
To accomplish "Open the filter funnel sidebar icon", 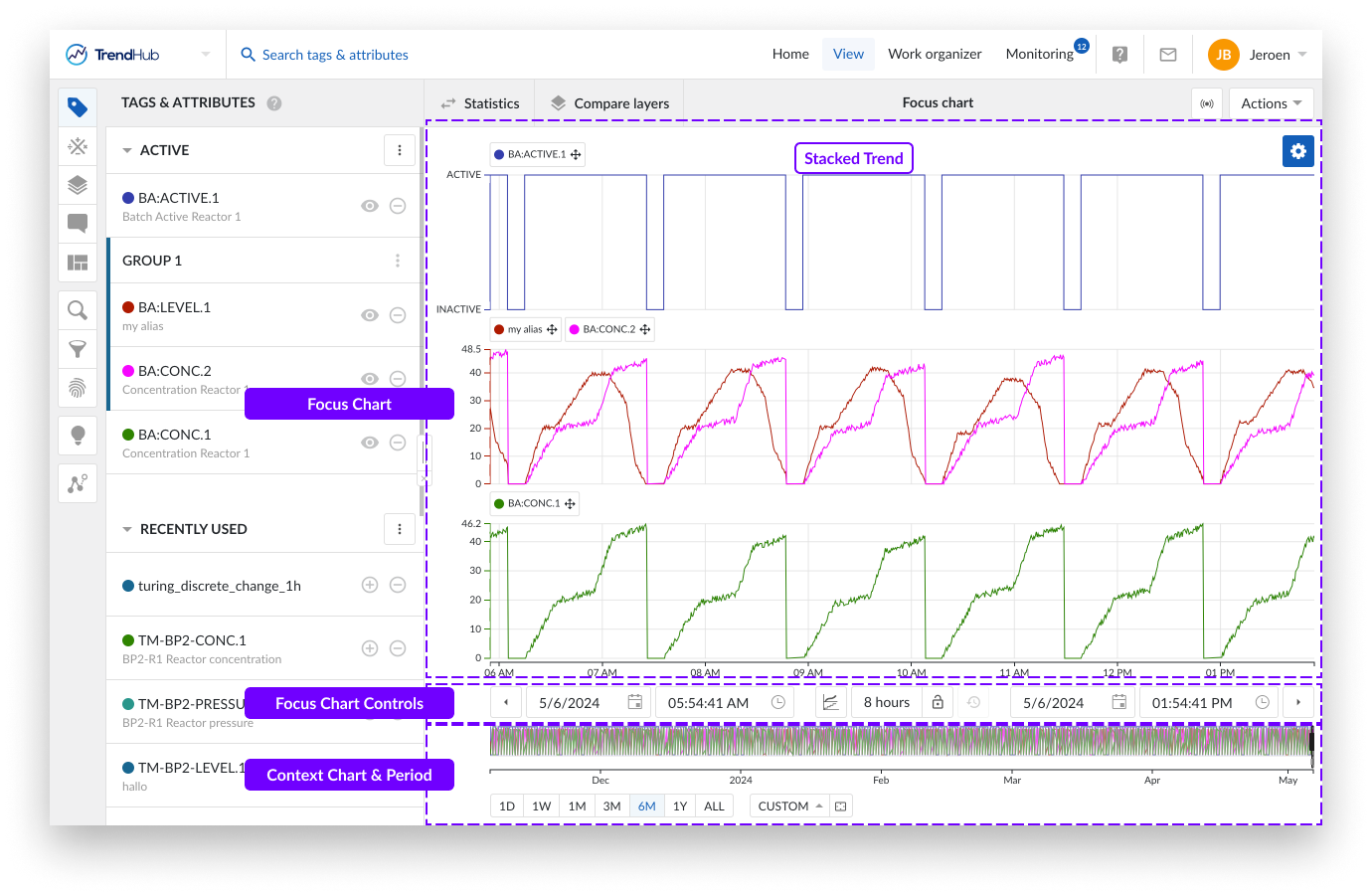I will pyautogui.click(x=78, y=349).
